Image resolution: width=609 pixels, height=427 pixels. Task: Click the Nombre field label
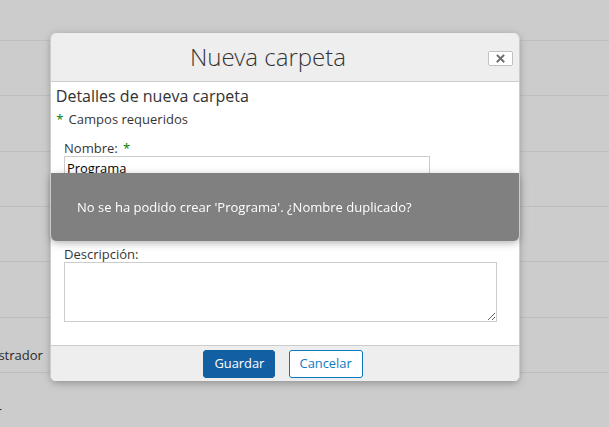tap(90, 148)
